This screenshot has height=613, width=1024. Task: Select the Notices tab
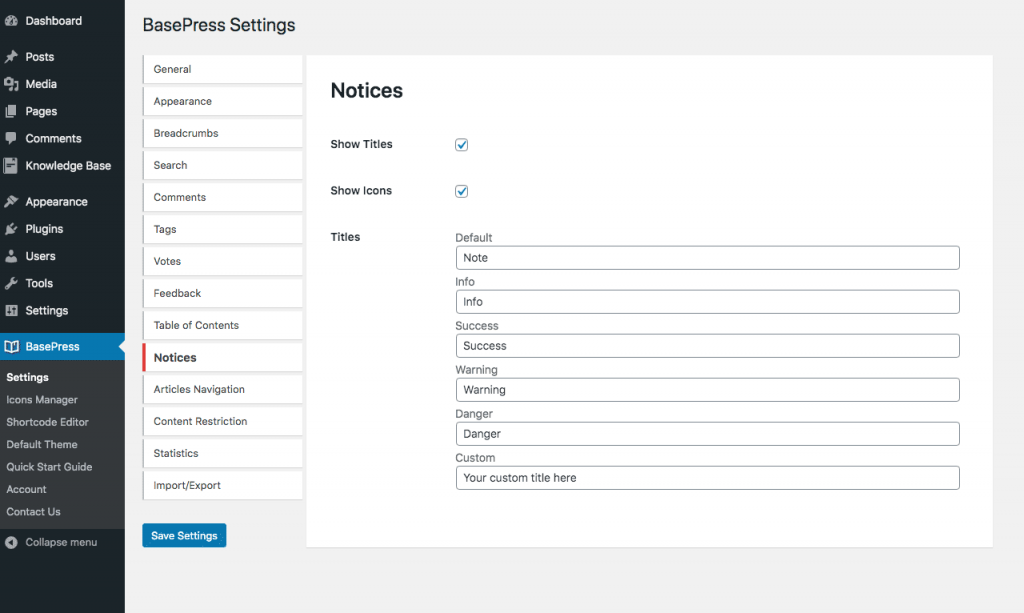pyautogui.click(x=223, y=358)
